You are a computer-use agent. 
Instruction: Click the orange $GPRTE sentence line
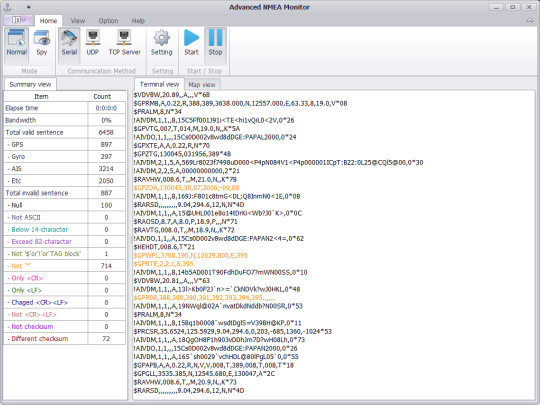[x=163, y=264]
